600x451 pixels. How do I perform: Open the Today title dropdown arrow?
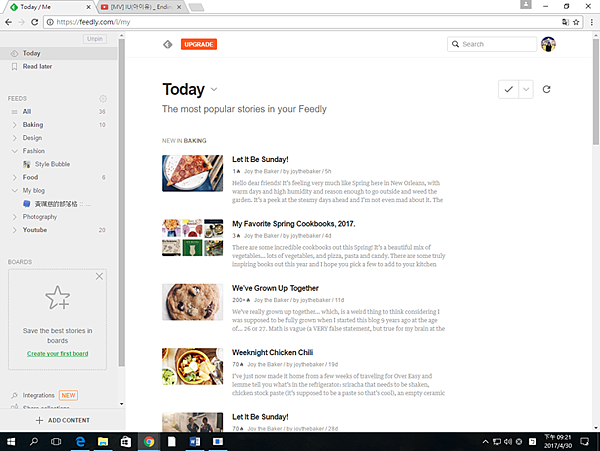(214, 90)
